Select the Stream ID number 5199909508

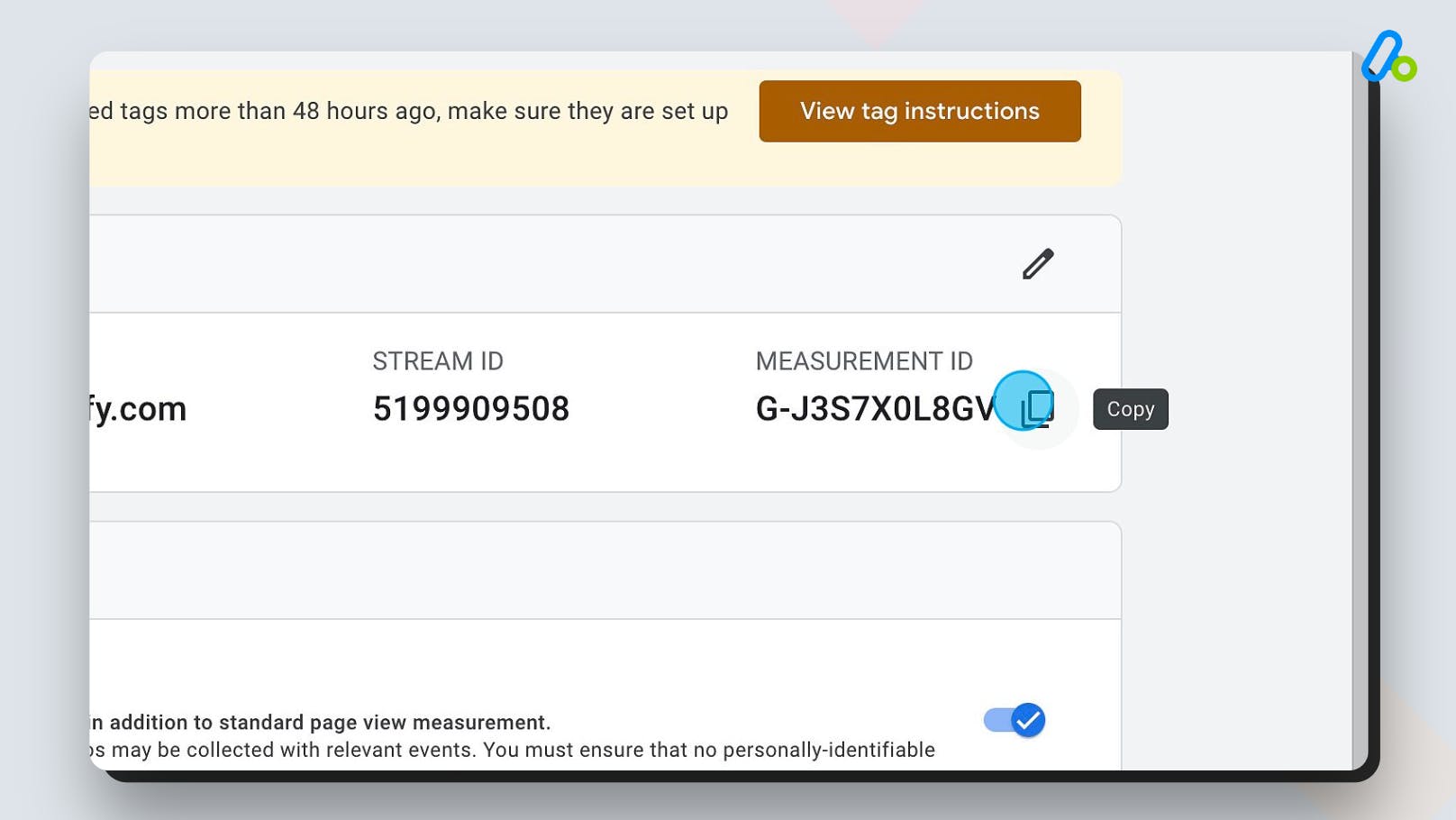coord(471,408)
